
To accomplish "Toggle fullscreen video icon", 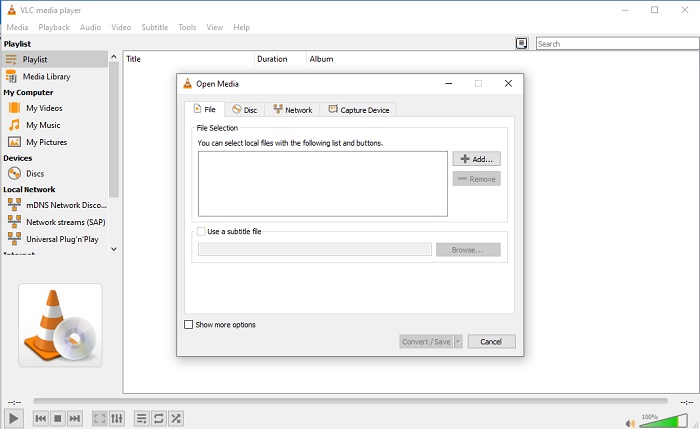I will pos(100,418).
